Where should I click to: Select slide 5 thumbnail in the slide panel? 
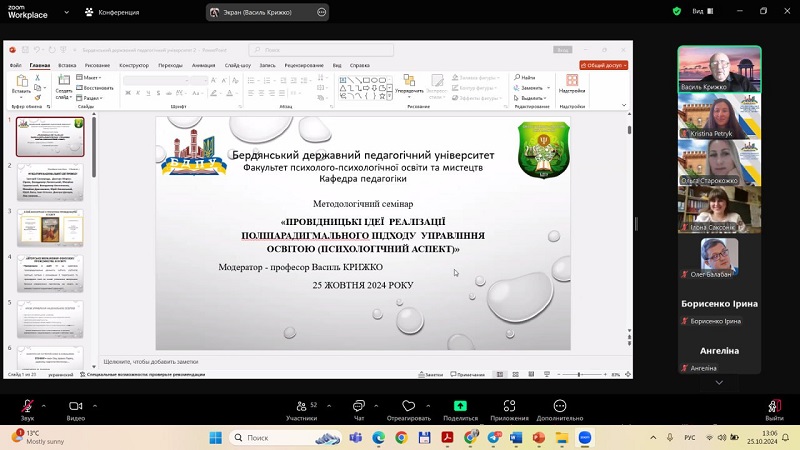[x=50, y=319]
